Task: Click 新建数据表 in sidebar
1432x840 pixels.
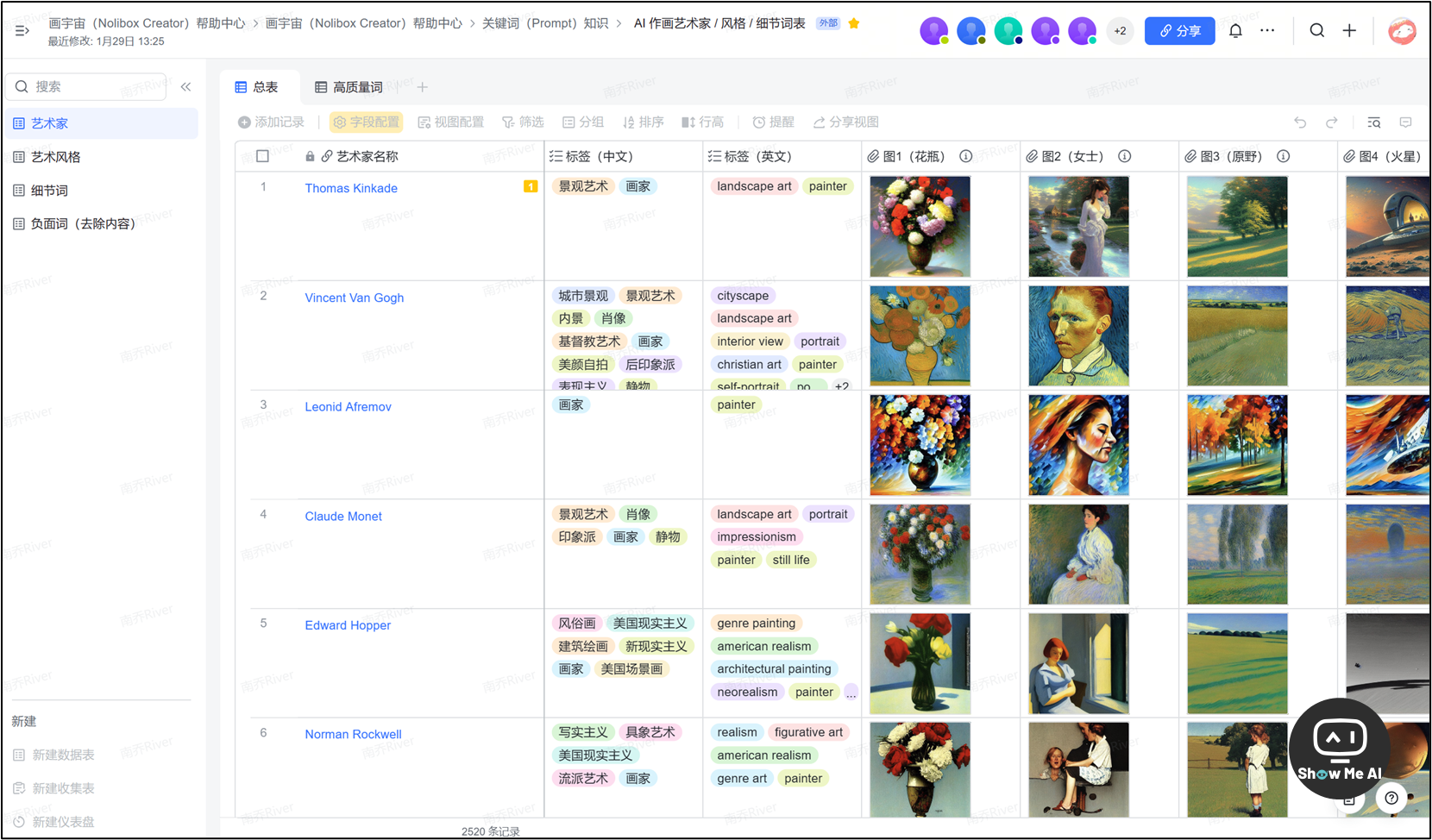Action: (53, 755)
